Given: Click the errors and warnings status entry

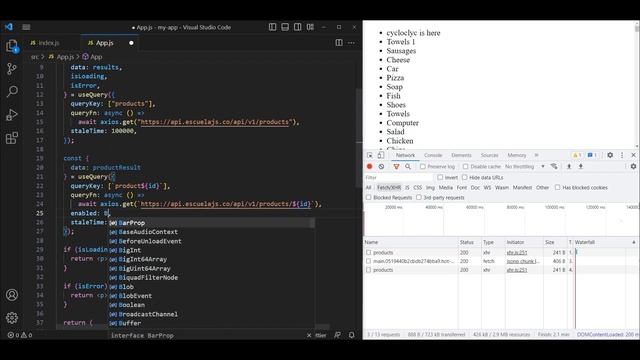Looking at the screenshot, I should pyautogui.click(x=20, y=335).
